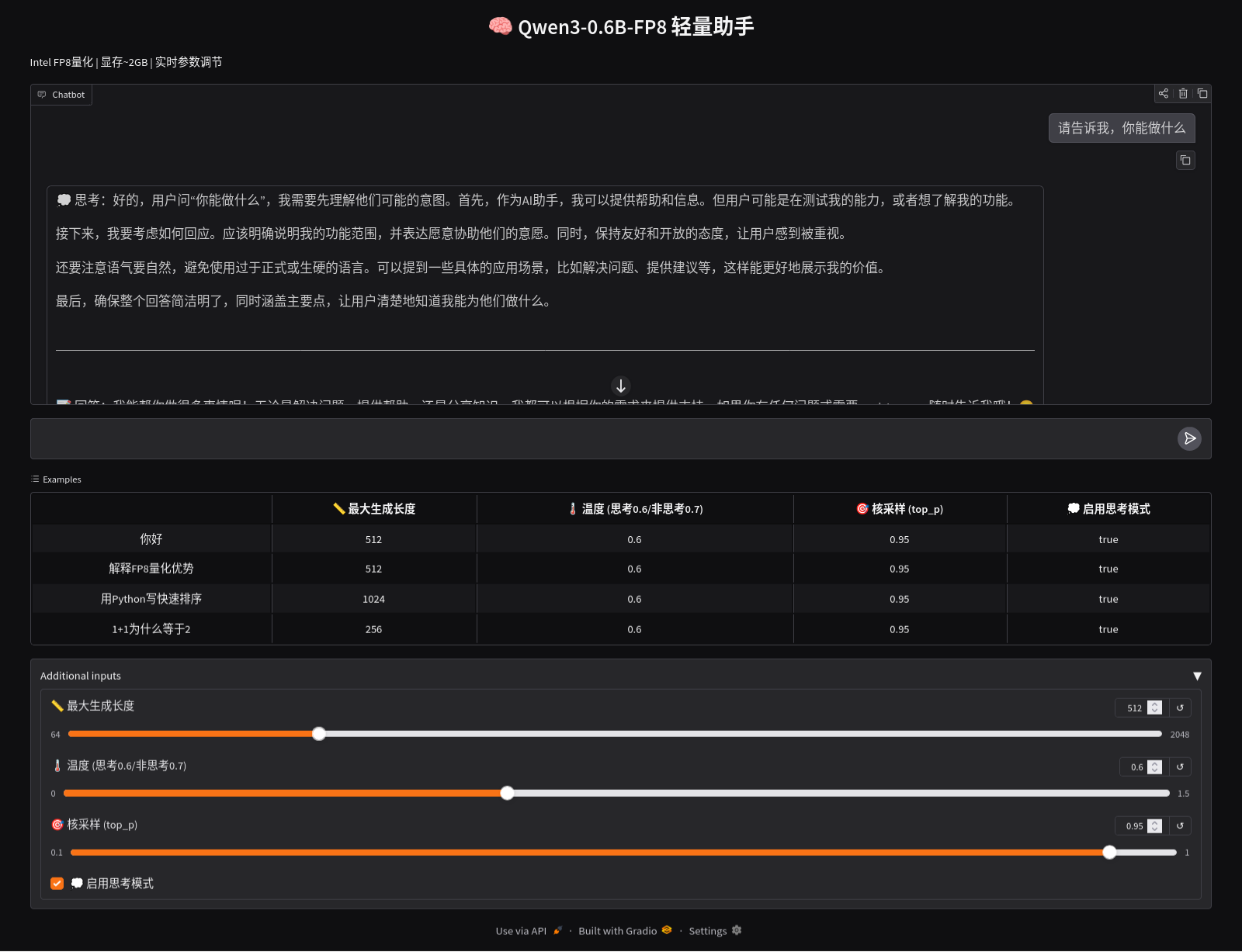Reset 核采样 (top_p) to its default value
The width and height of the screenshot is (1242, 952).
[x=1180, y=826]
